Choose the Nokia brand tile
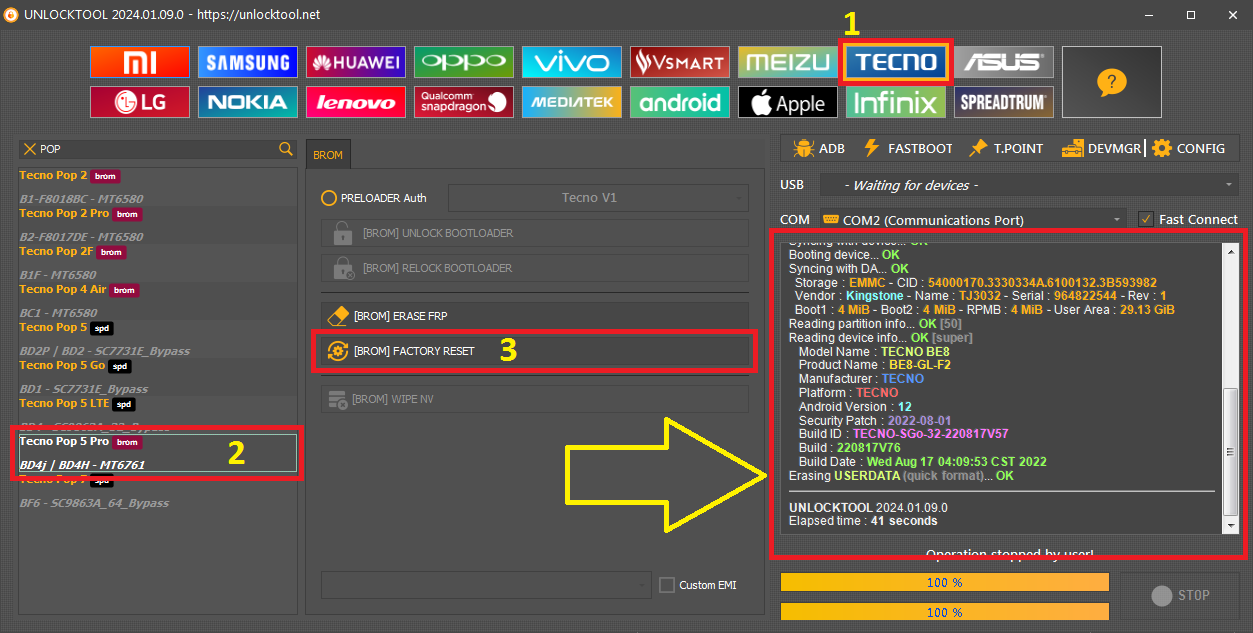The width and height of the screenshot is (1253, 633). 247,102
